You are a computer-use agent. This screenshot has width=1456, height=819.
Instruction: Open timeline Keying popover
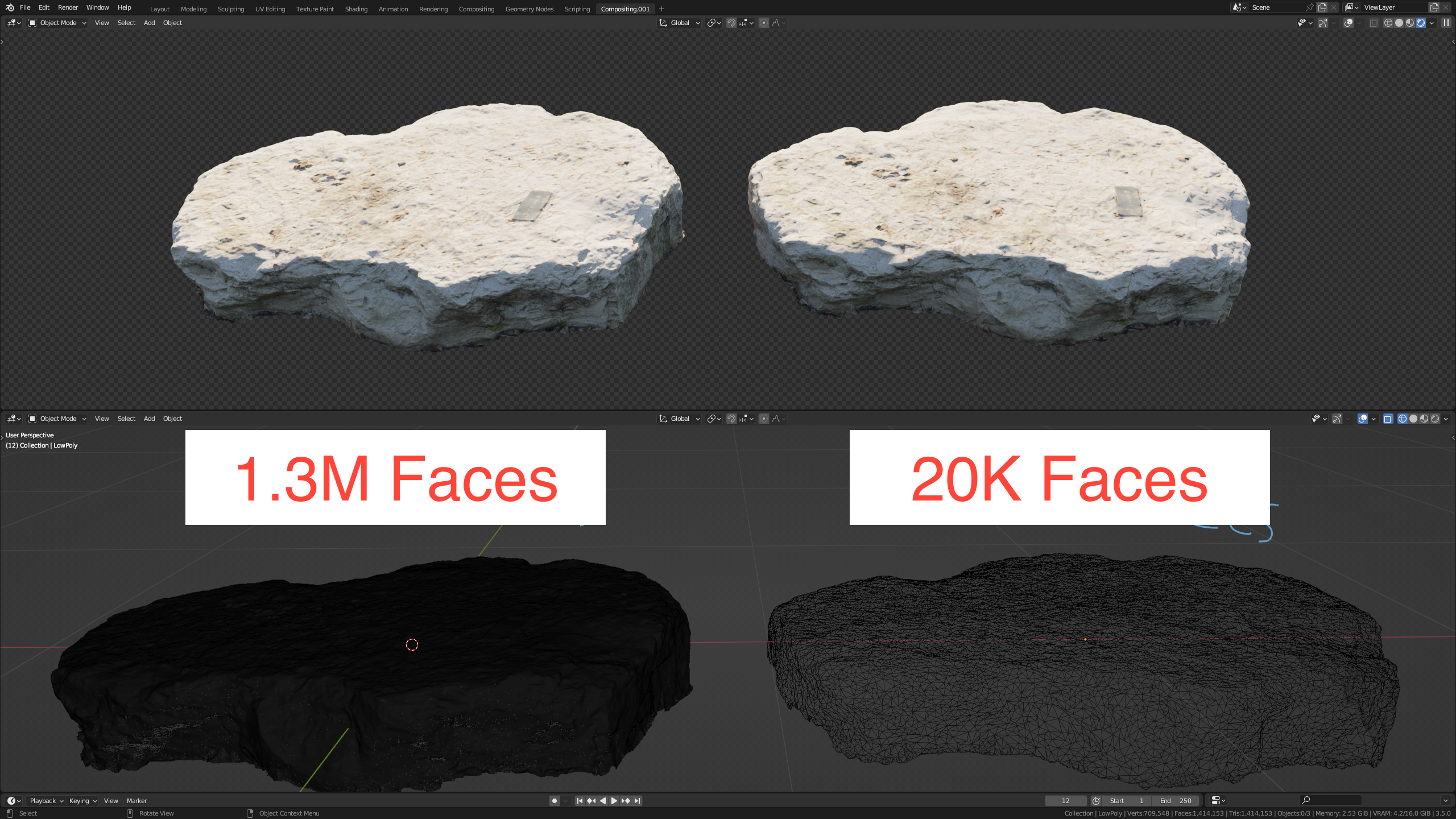click(x=82, y=801)
